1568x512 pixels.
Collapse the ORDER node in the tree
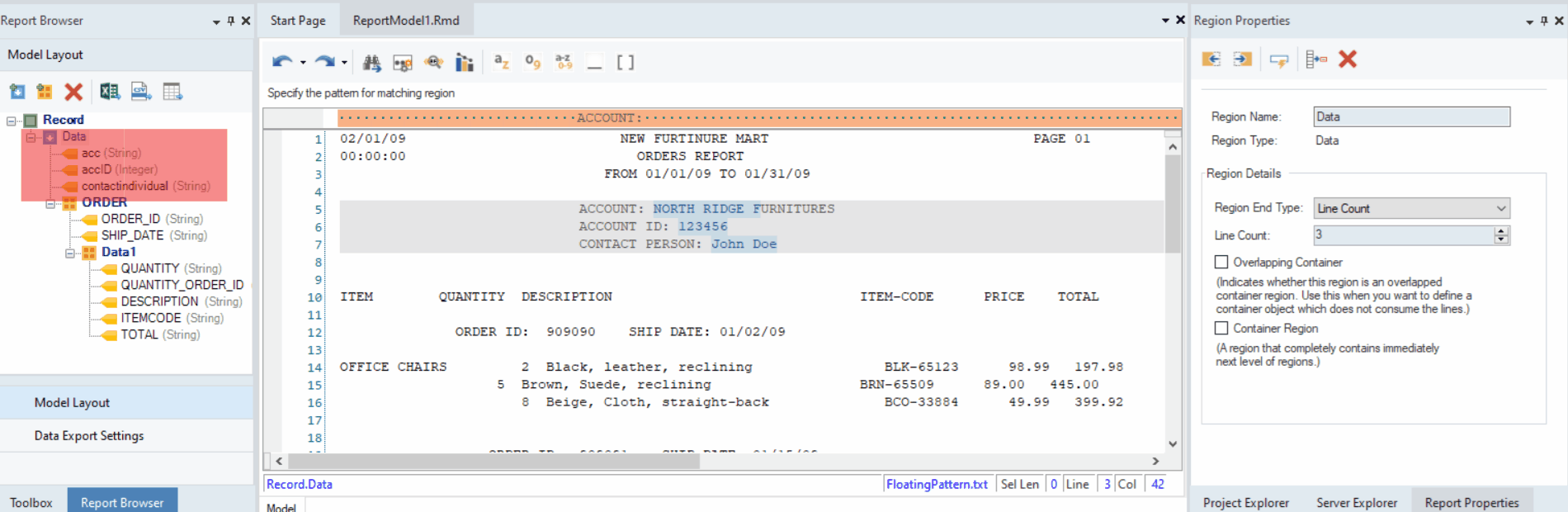(x=50, y=202)
